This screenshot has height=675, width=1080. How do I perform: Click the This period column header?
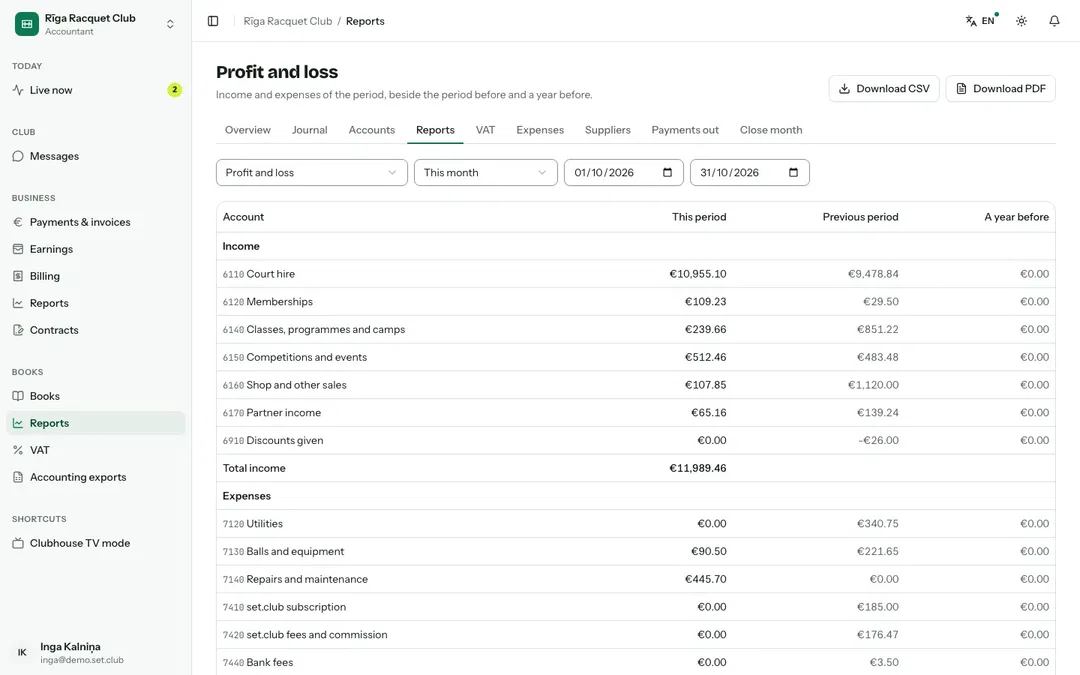[x=699, y=217]
